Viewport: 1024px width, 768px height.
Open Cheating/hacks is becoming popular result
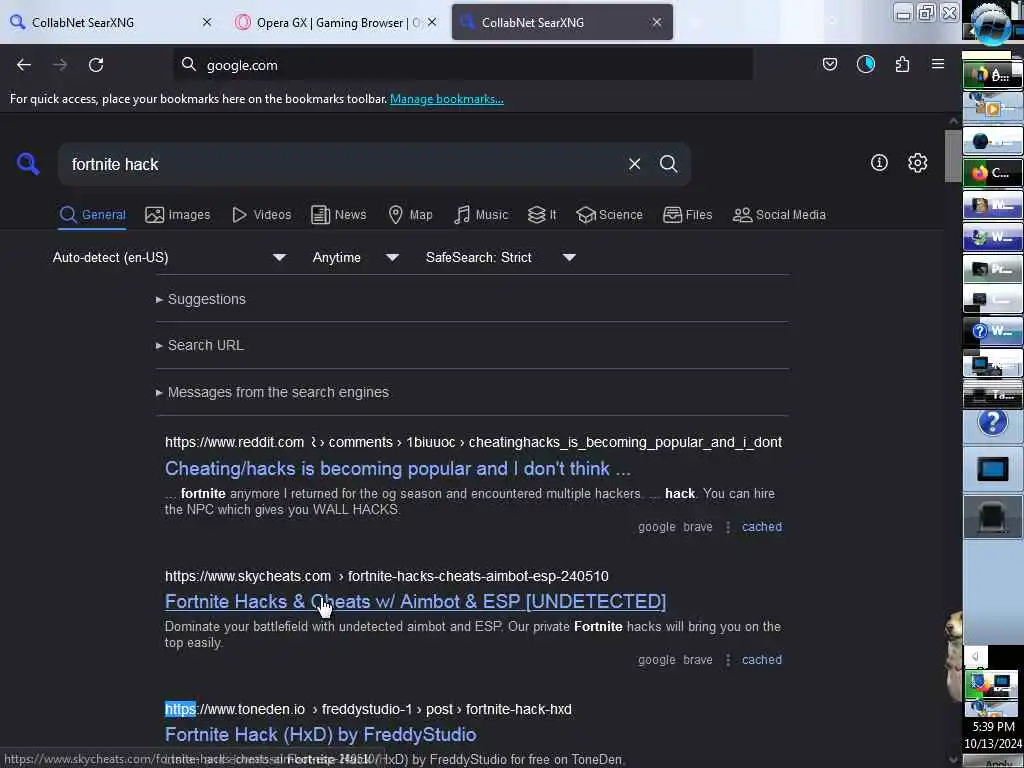(398, 468)
